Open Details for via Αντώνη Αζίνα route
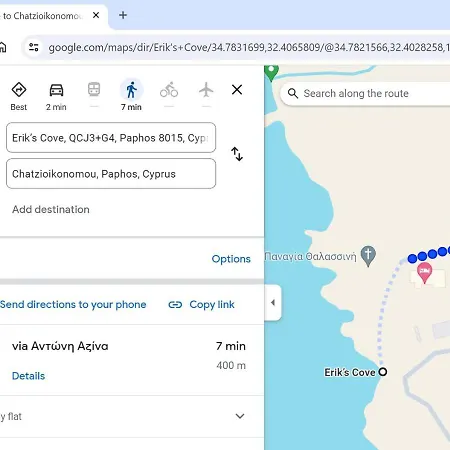The image size is (450, 450). pos(28,376)
